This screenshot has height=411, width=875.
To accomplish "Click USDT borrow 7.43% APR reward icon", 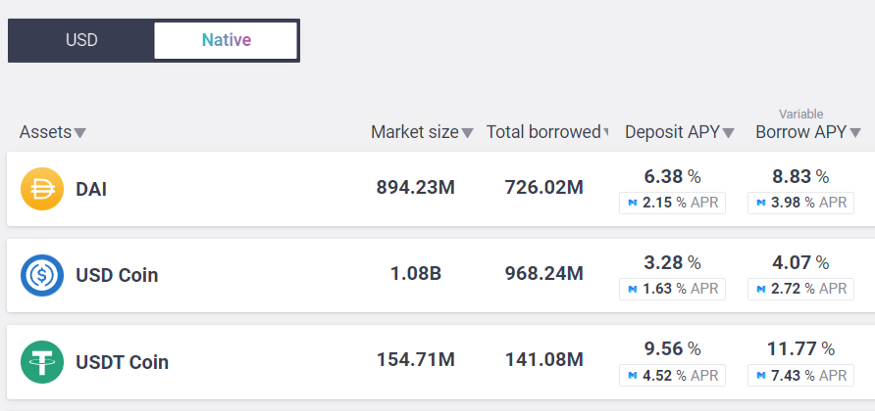I will tap(761, 376).
